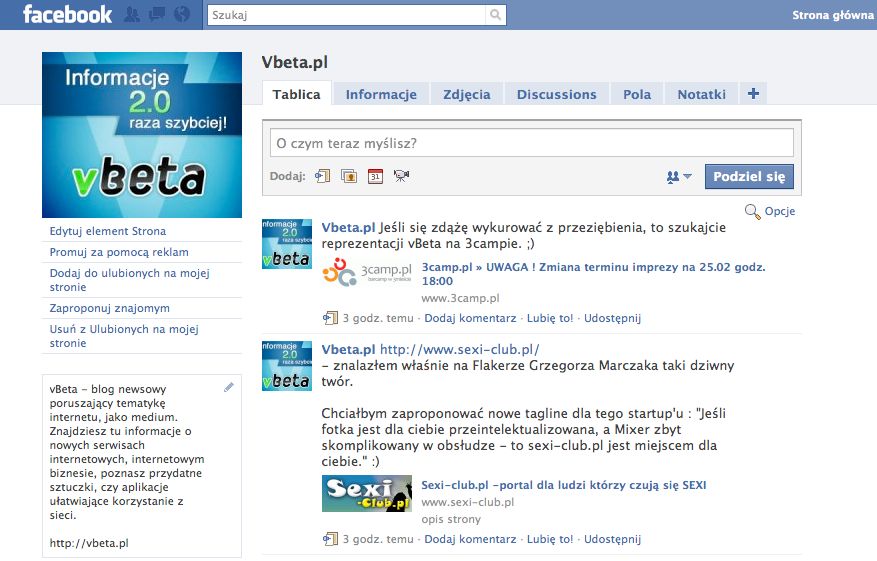Viewport: 877px width, 561px height.
Task: Click the link icon beside 3camp post timestamp
Action: point(331,318)
